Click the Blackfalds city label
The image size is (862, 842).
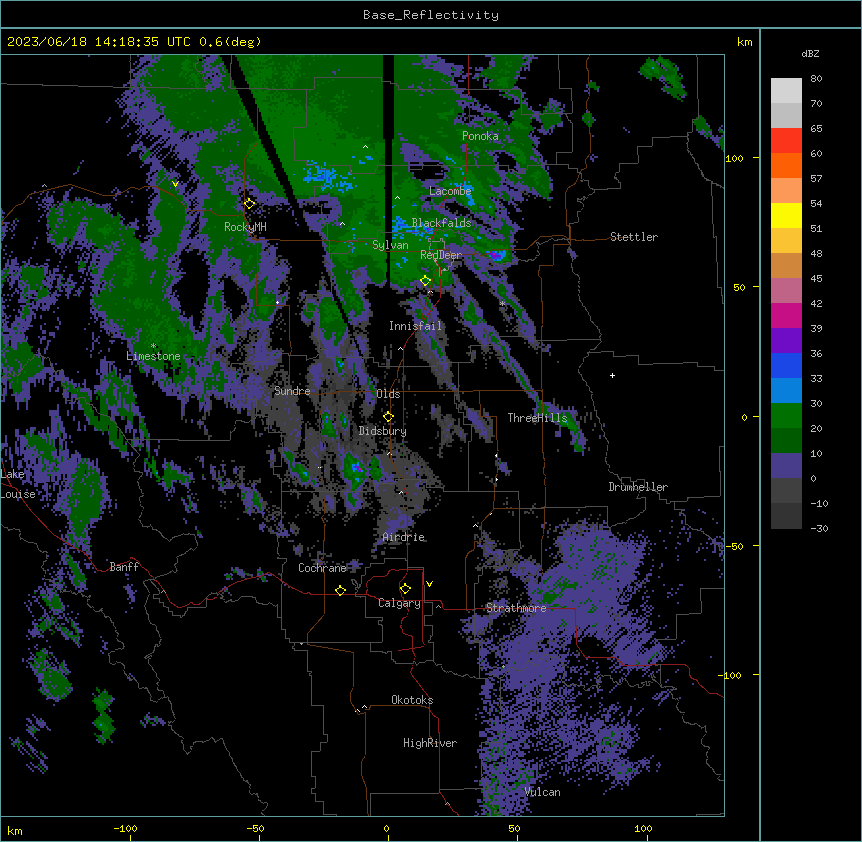[x=441, y=223]
